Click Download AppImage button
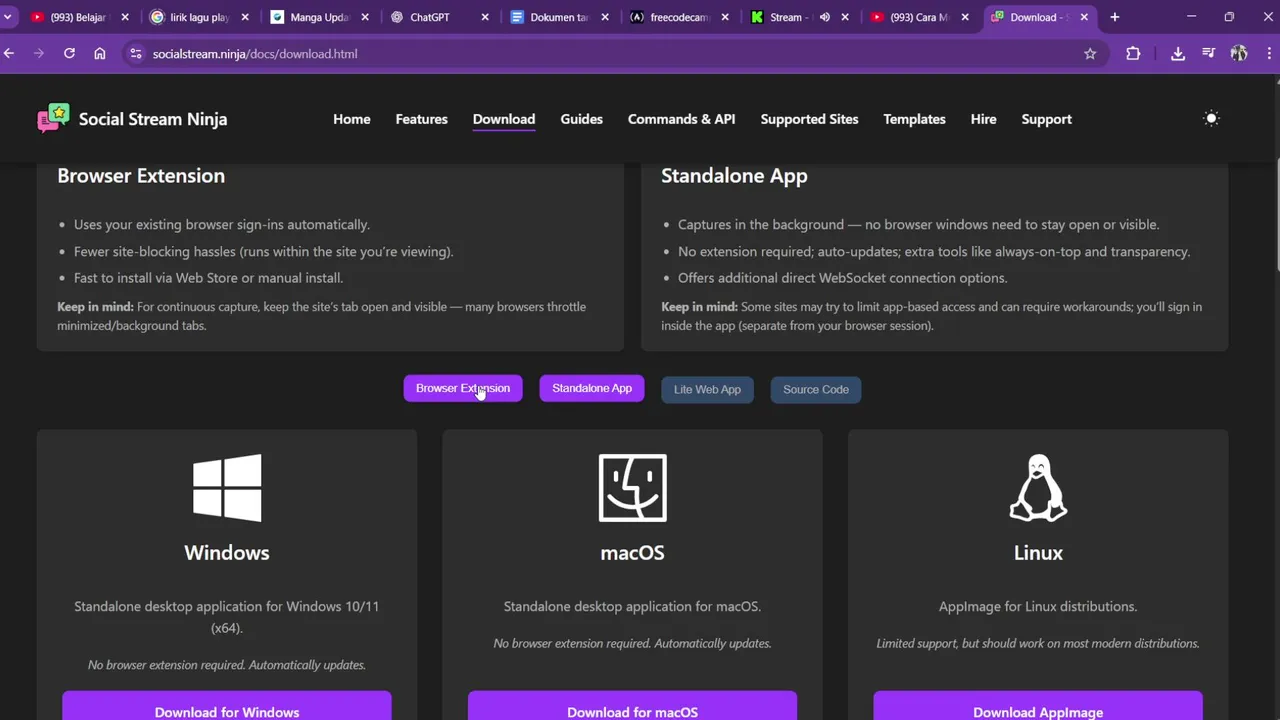Screen dimensions: 1280x720 click(x=1038, y=708)
